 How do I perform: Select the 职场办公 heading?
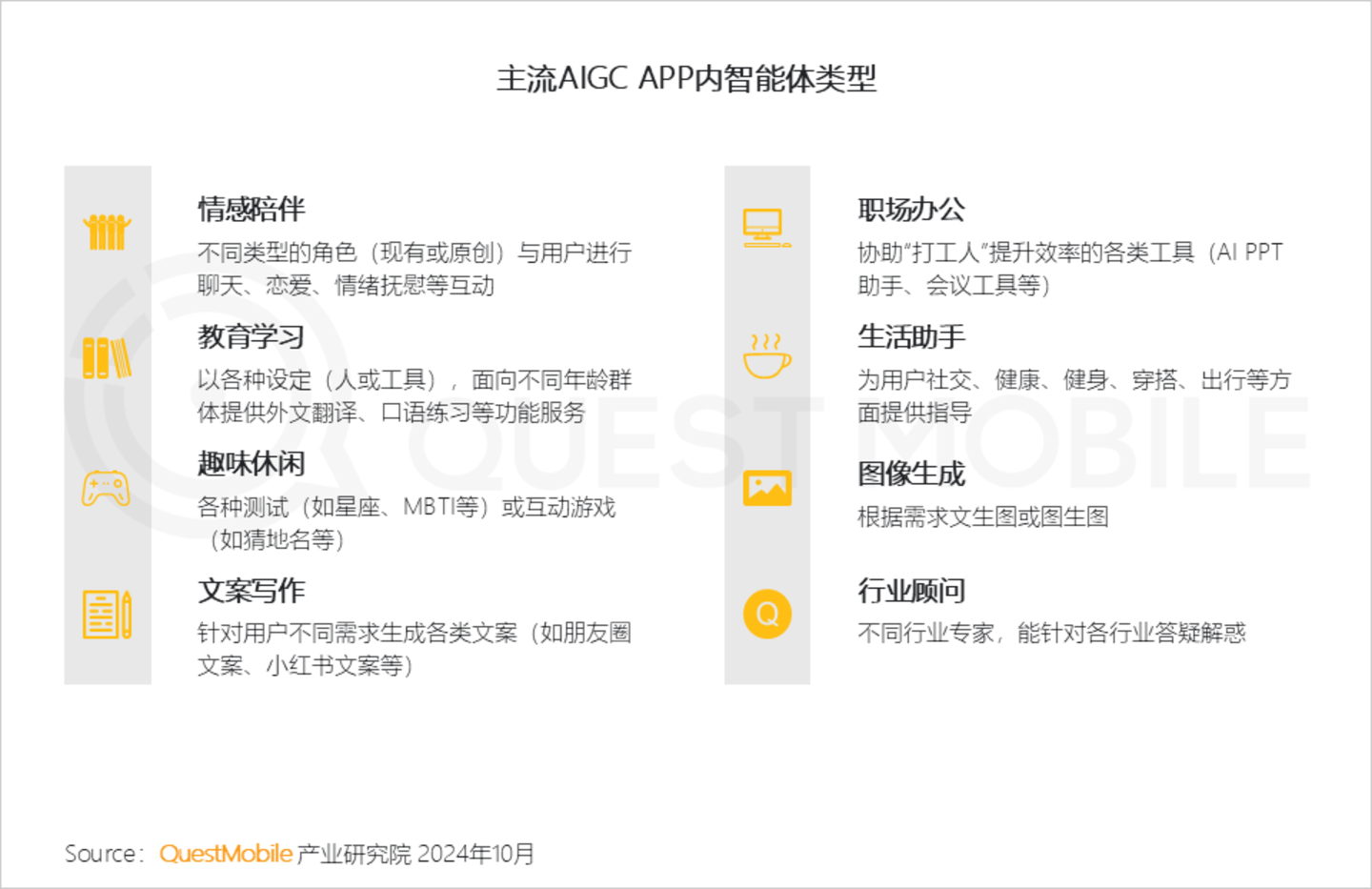pyautogui.click(x=911, y=209)
